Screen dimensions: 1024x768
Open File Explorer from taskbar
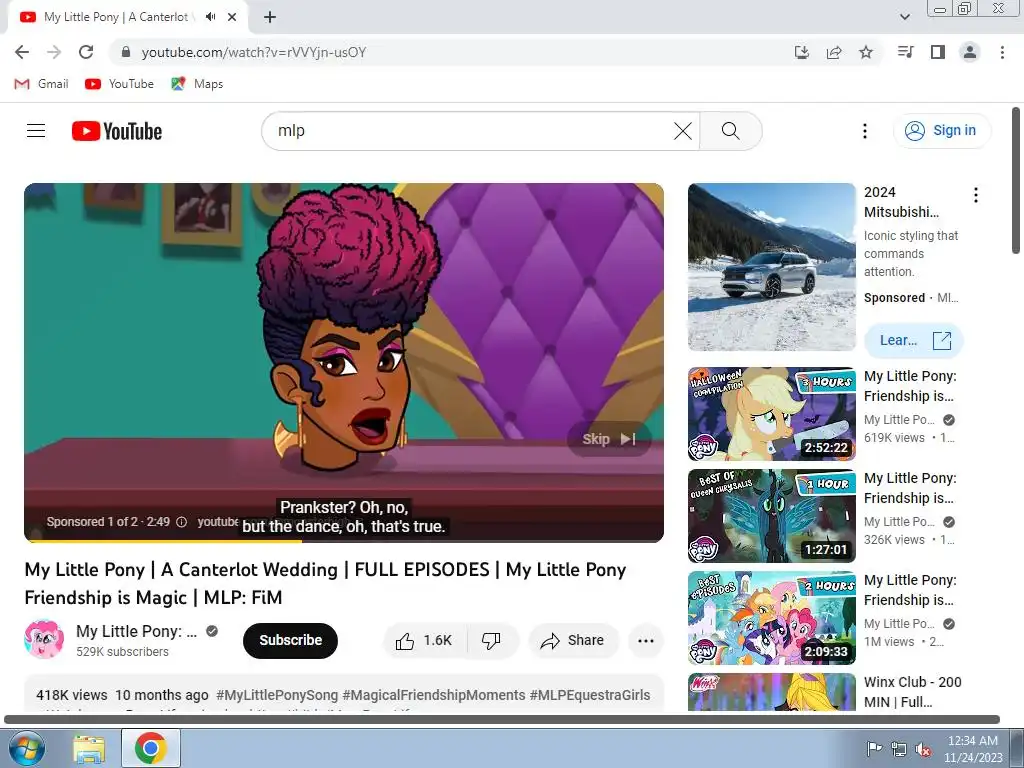(89, 748)
